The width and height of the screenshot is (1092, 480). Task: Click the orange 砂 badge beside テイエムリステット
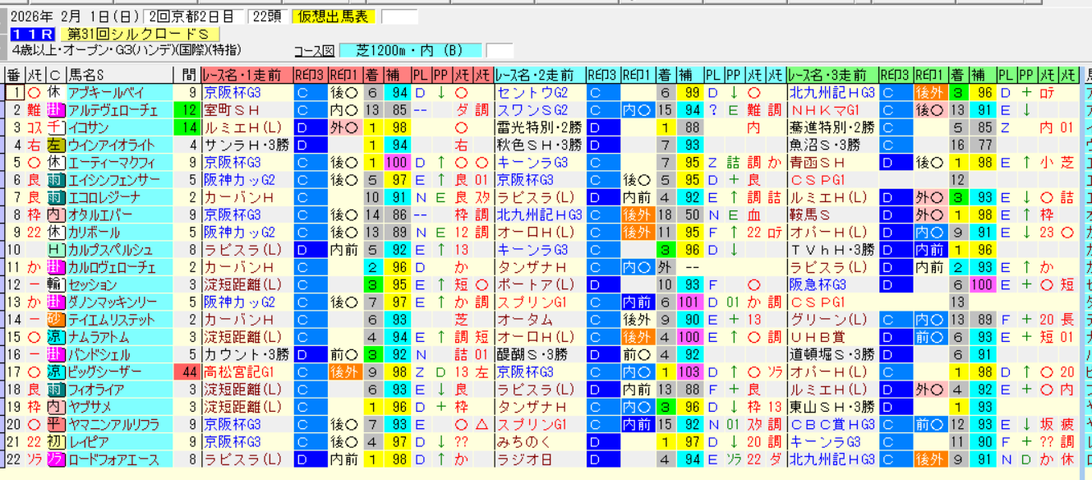coord(55,320)
